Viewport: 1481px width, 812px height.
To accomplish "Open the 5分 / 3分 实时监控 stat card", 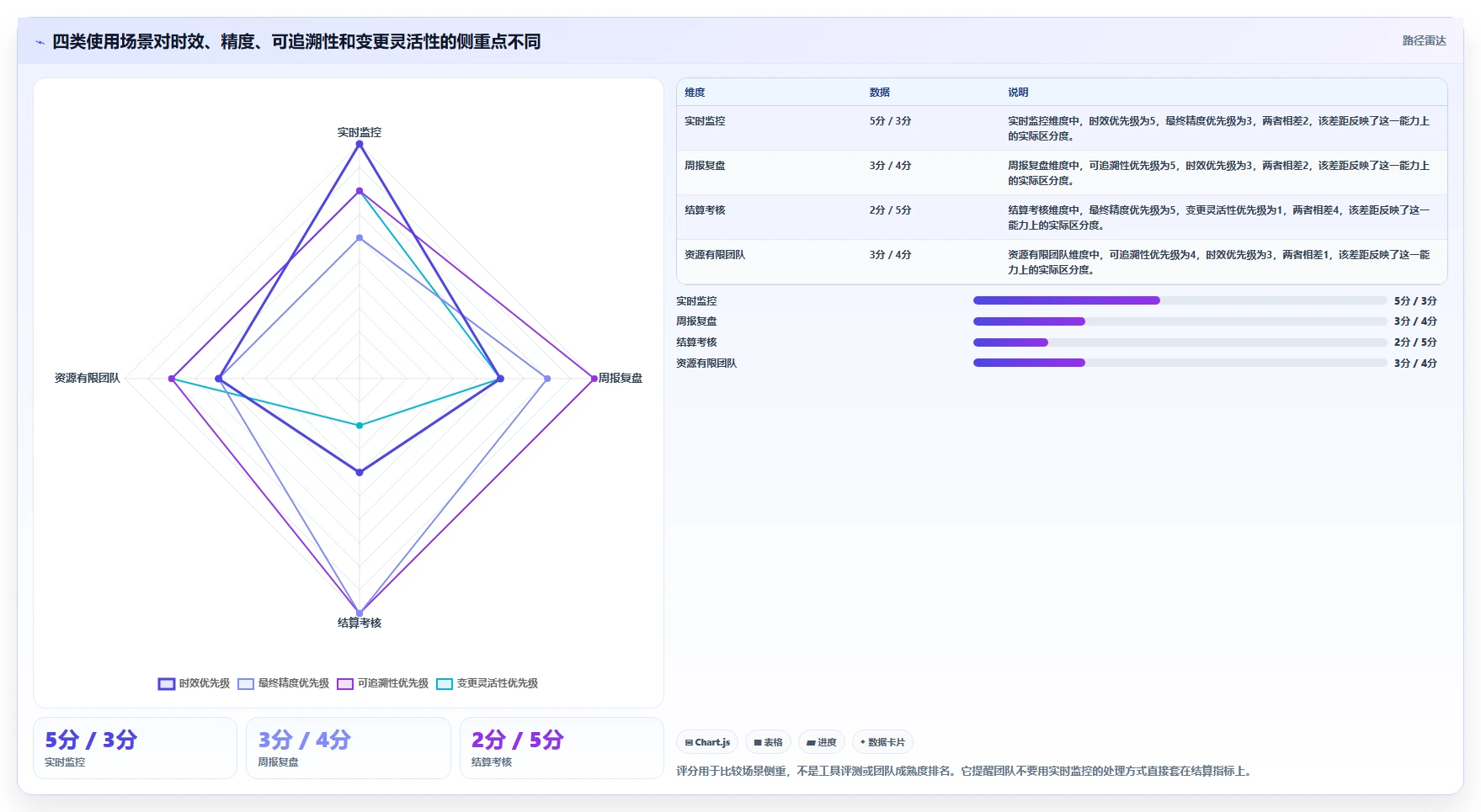I will pyautogui.click(x=135, y=748).
